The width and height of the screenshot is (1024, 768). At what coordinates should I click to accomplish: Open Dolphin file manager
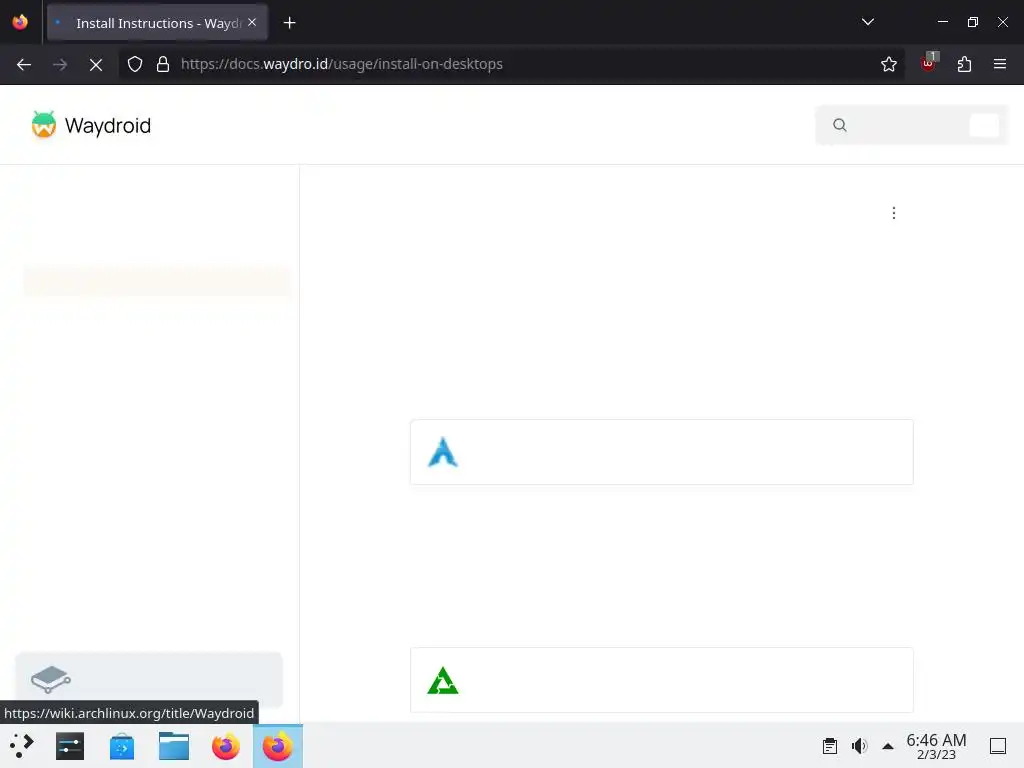click(x=174, y=746)
